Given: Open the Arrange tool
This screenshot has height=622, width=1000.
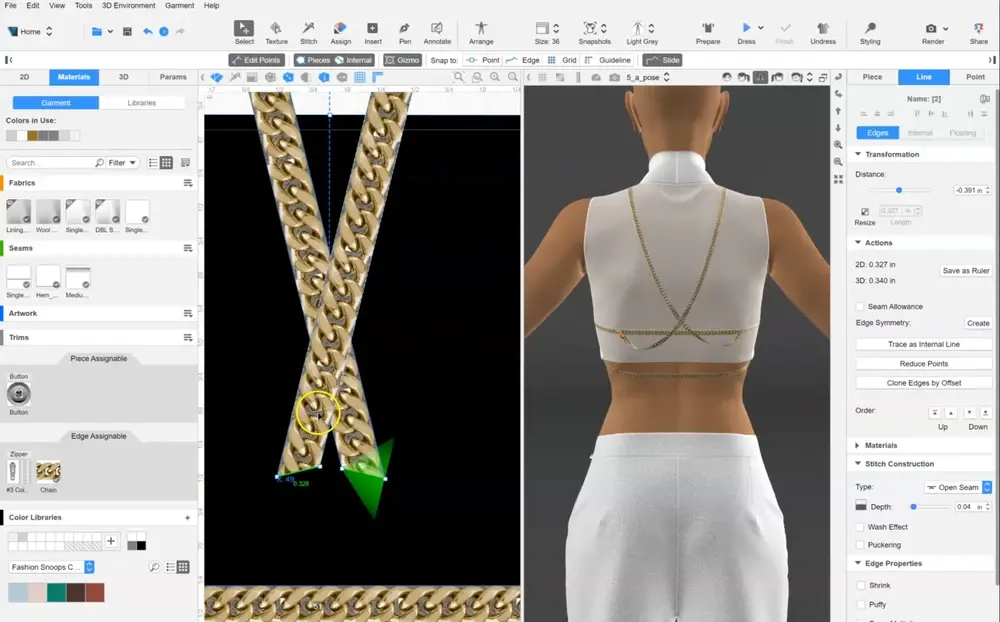Looking at the screenshot, I should coord(481,30).
